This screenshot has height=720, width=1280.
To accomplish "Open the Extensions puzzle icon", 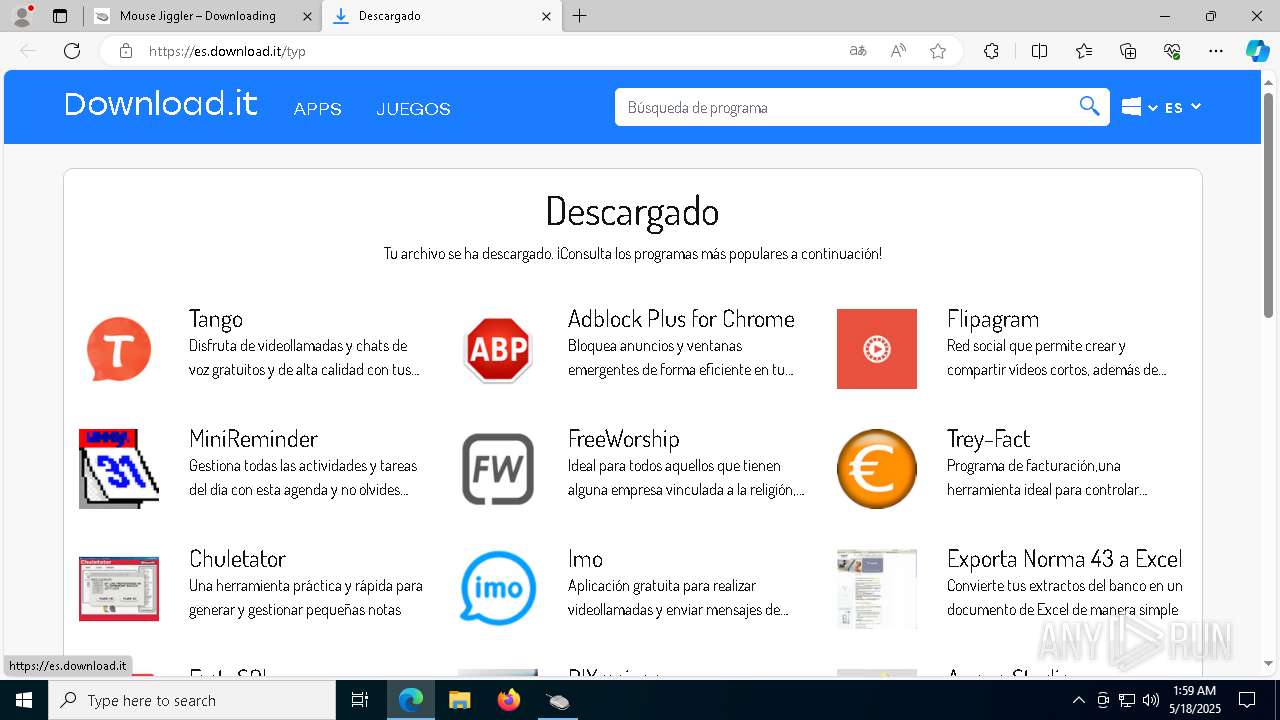I will [991, 51].
